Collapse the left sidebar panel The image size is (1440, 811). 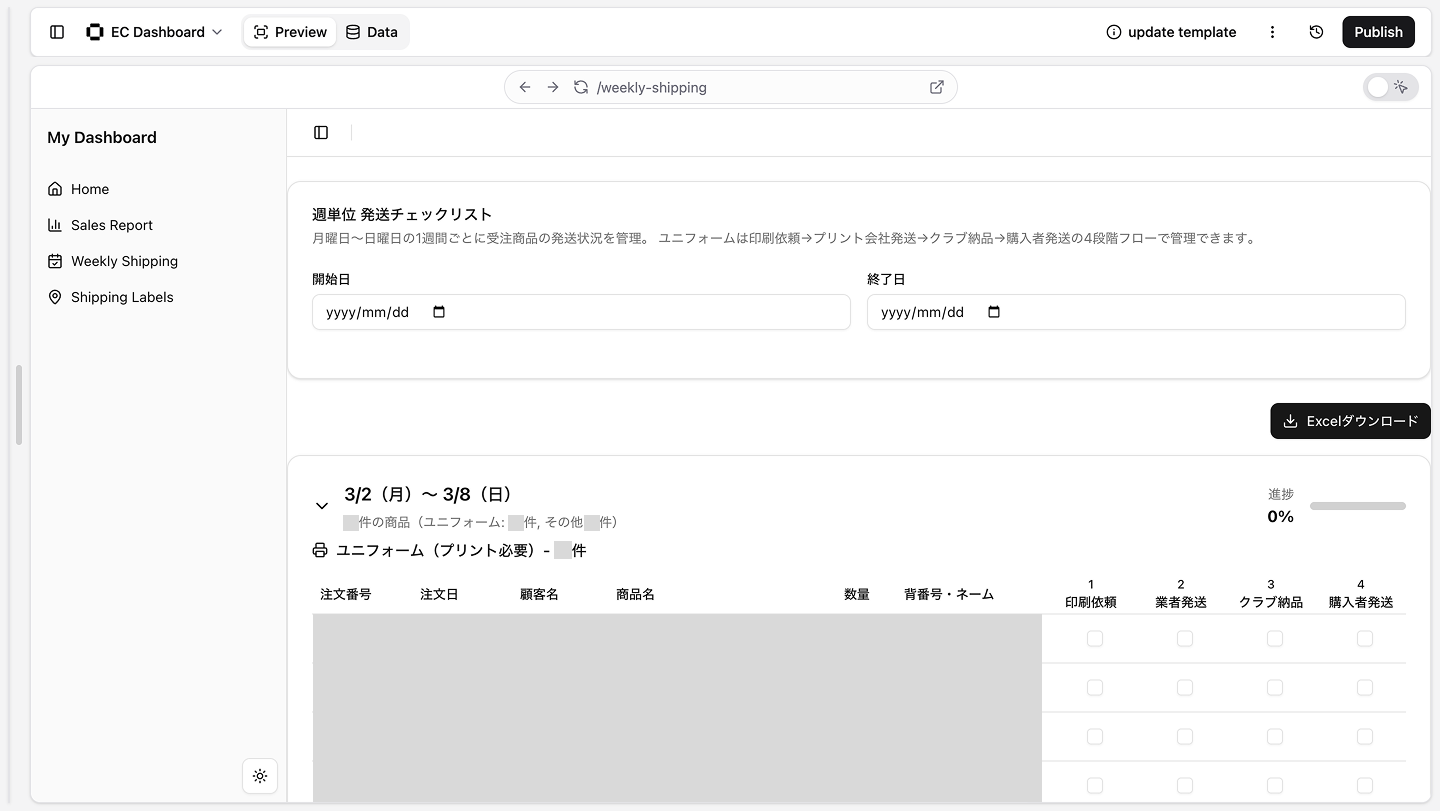[57, 31]
